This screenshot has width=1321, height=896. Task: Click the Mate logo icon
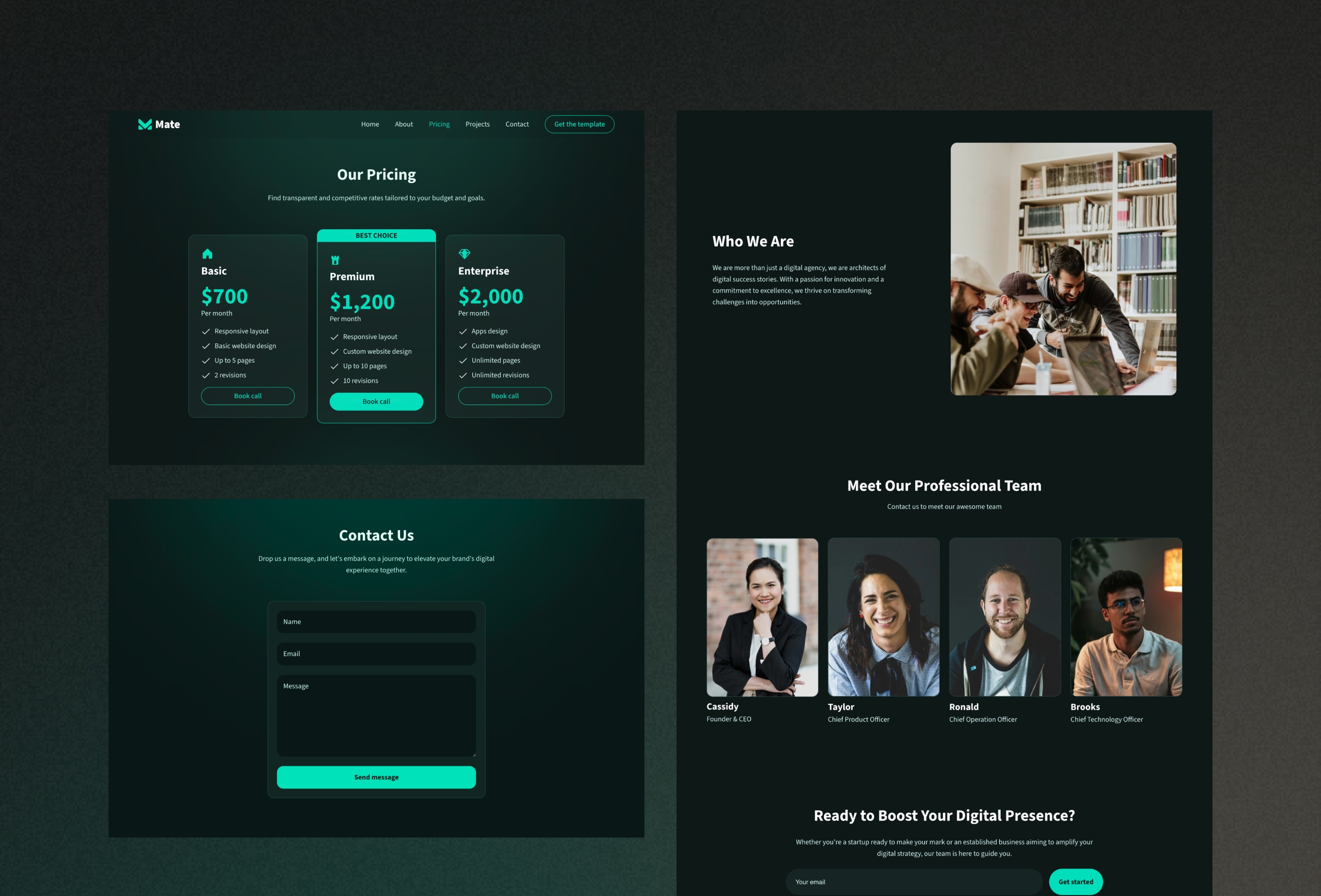tap(145, 123)
